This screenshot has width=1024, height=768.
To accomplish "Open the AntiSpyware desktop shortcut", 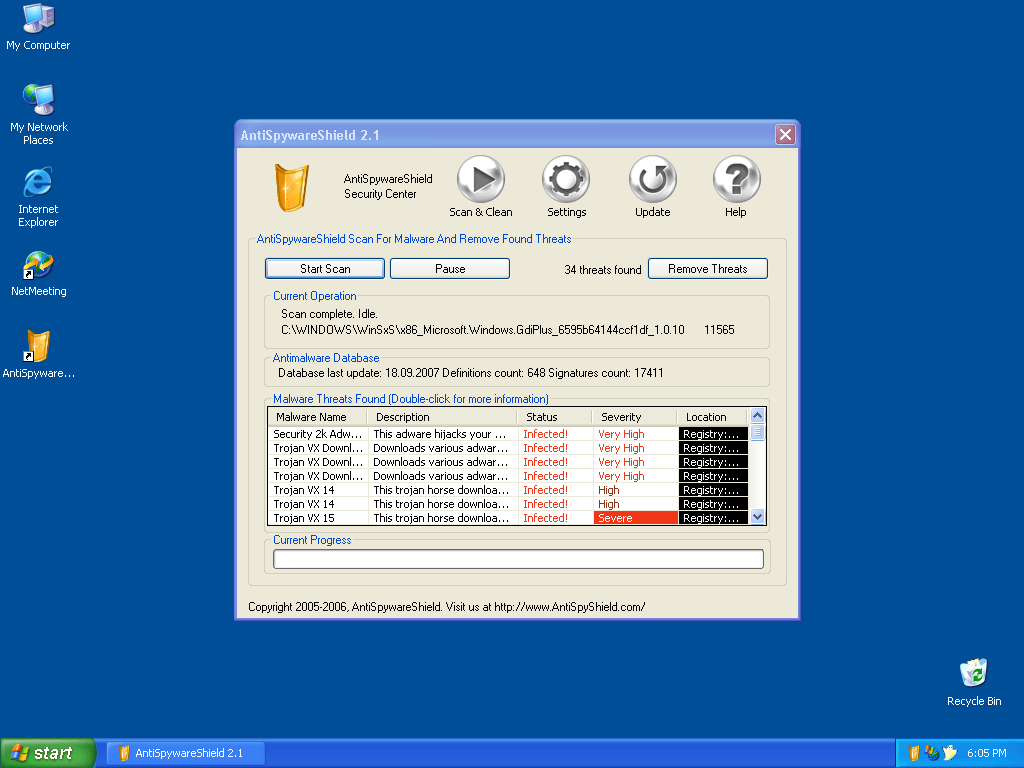I will 37,347.
